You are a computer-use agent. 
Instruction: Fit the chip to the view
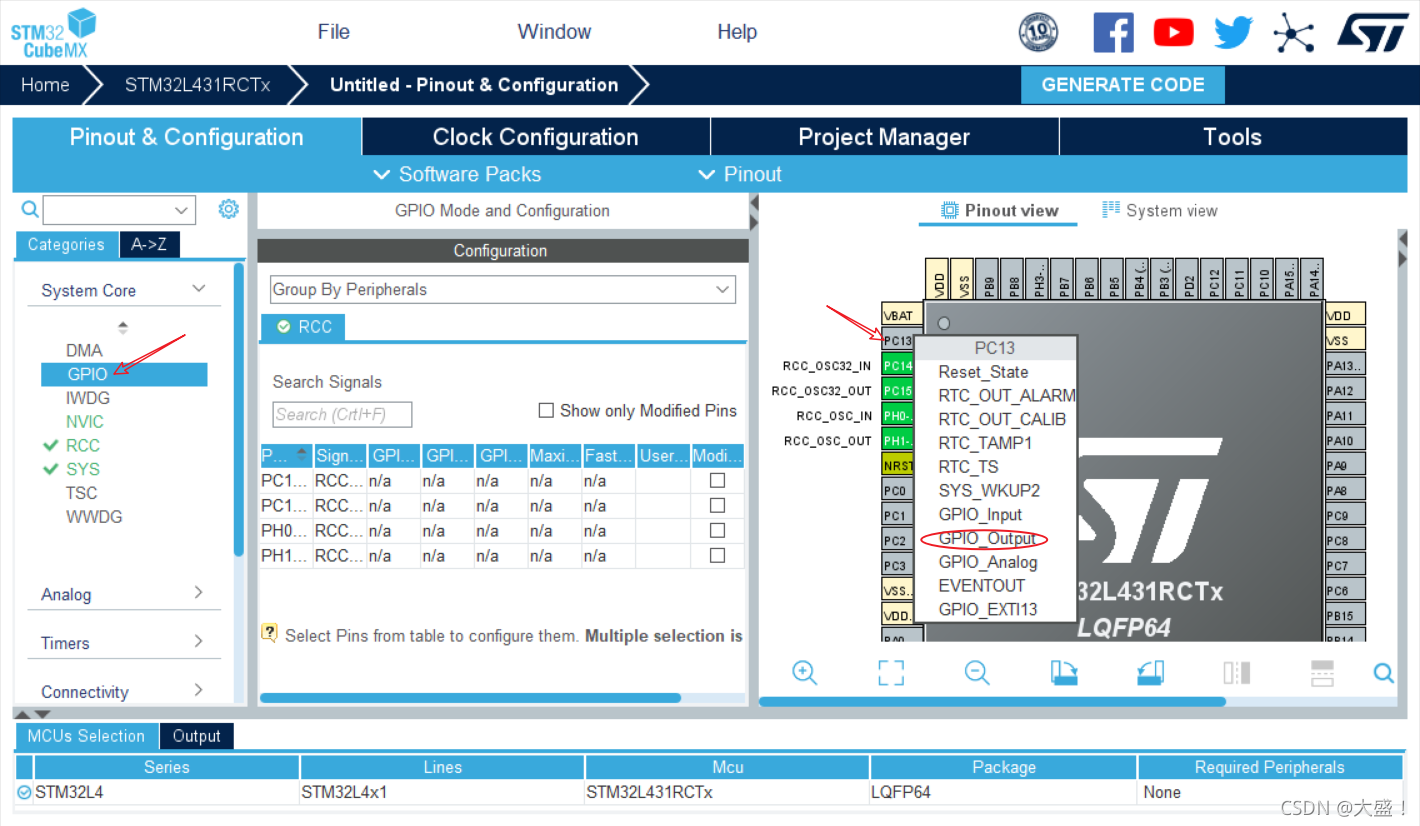click(891, 672)
